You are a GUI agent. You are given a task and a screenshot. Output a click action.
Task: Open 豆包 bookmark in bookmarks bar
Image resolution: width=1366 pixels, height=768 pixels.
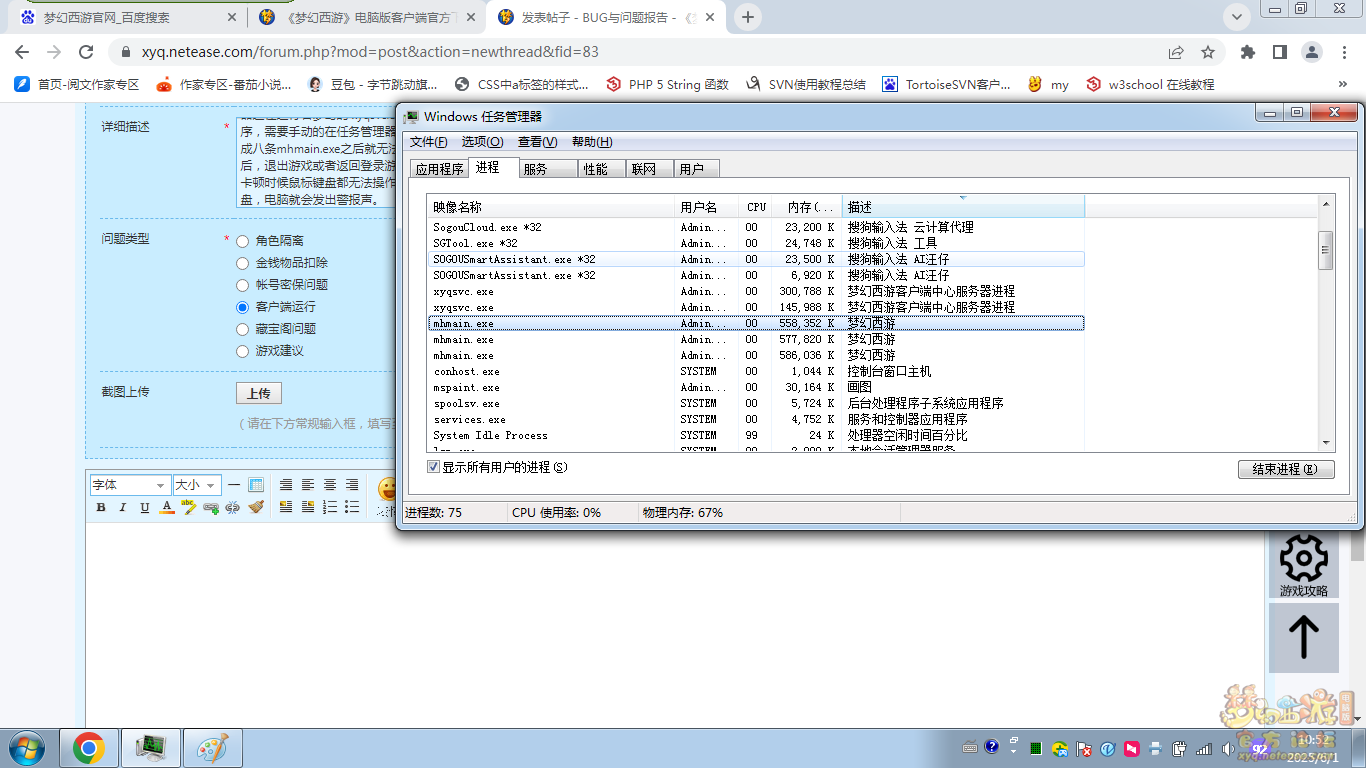(372, 85)
